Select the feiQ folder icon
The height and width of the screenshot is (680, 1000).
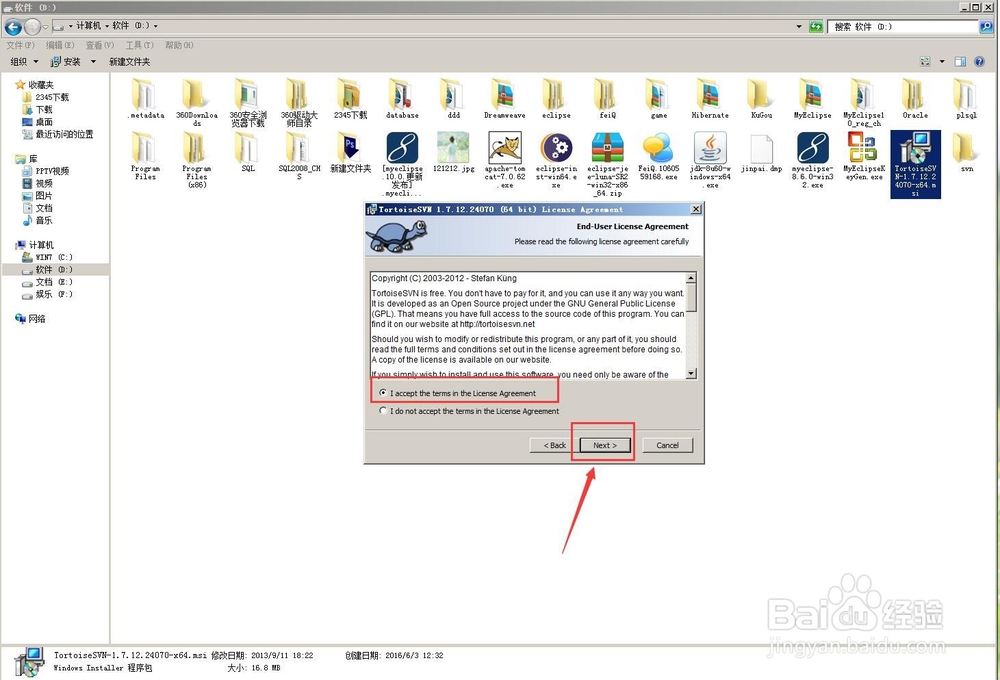pyautogui.click(x=607, y=94)
